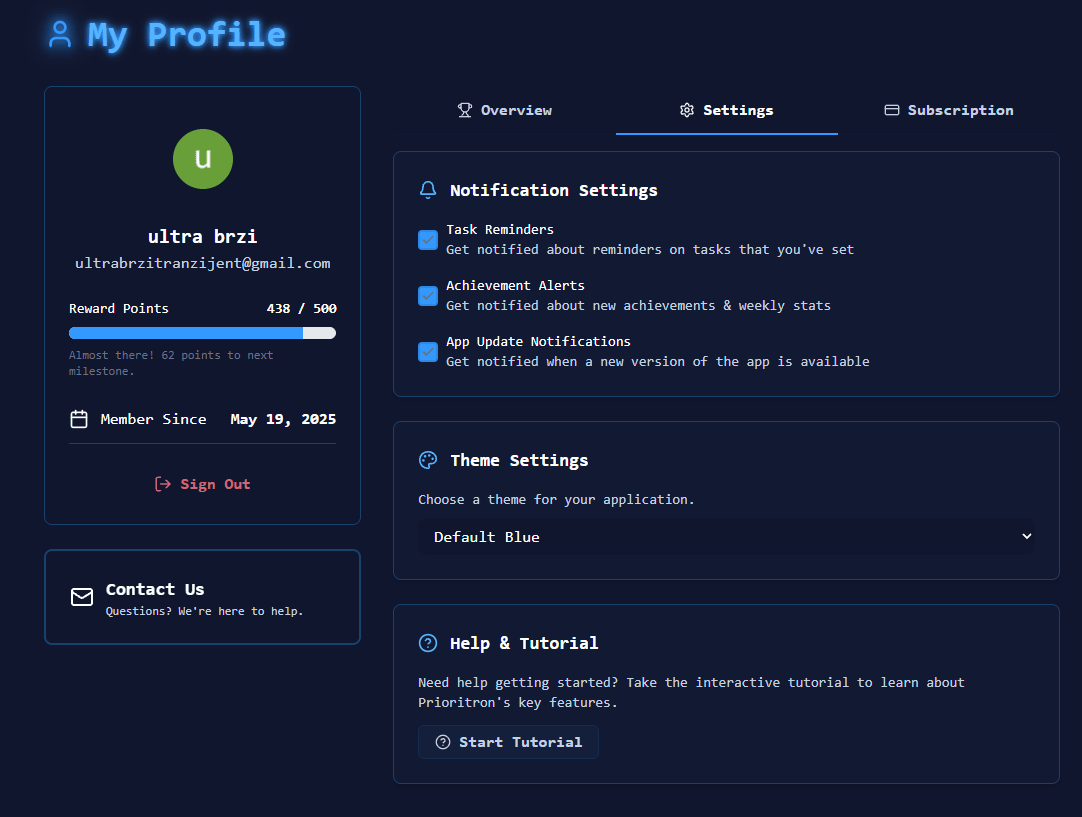This screenshot has width=1082, height=817.
Task: Click the envelope icon in Contact Us
Action: pos(82,597)
